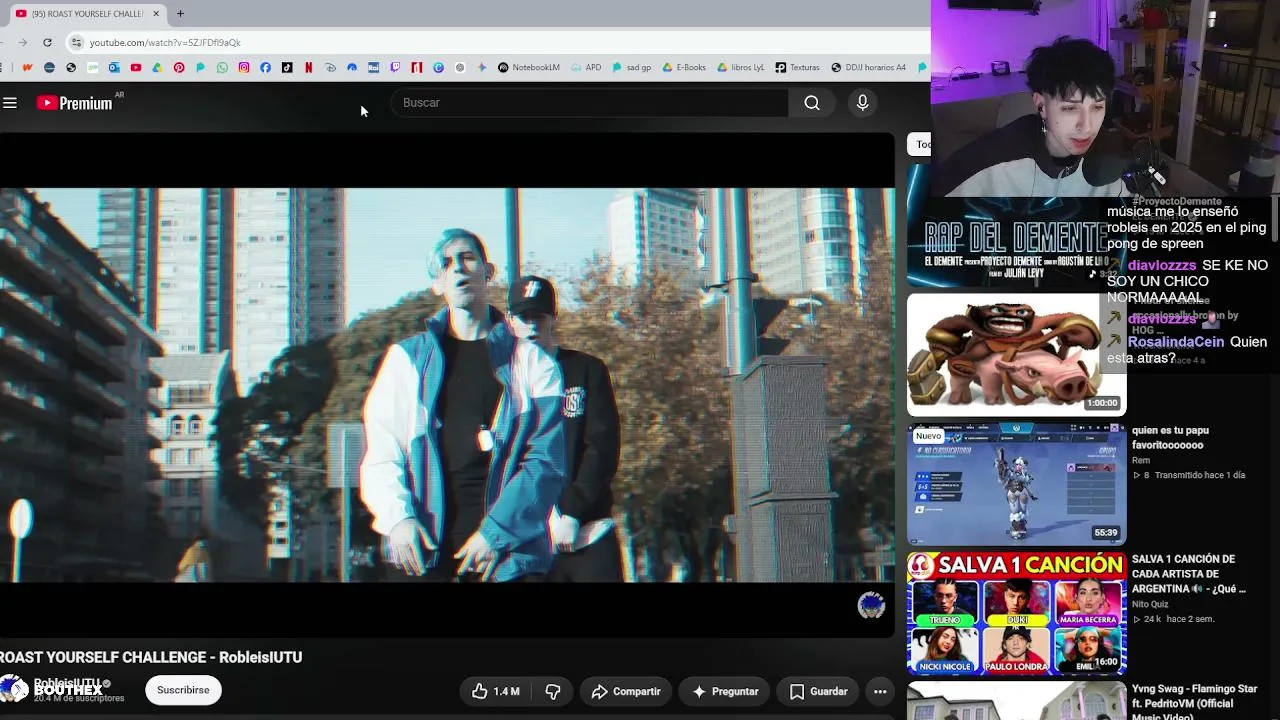
Task: Dislike the video with thumbs-down button
Action: 553,691
